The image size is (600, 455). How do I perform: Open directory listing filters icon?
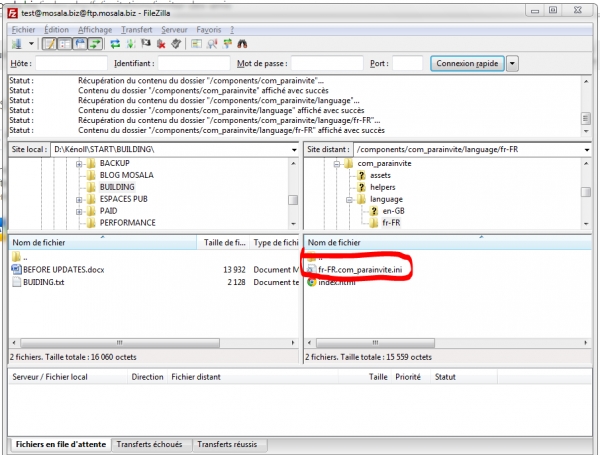[196, 44]
